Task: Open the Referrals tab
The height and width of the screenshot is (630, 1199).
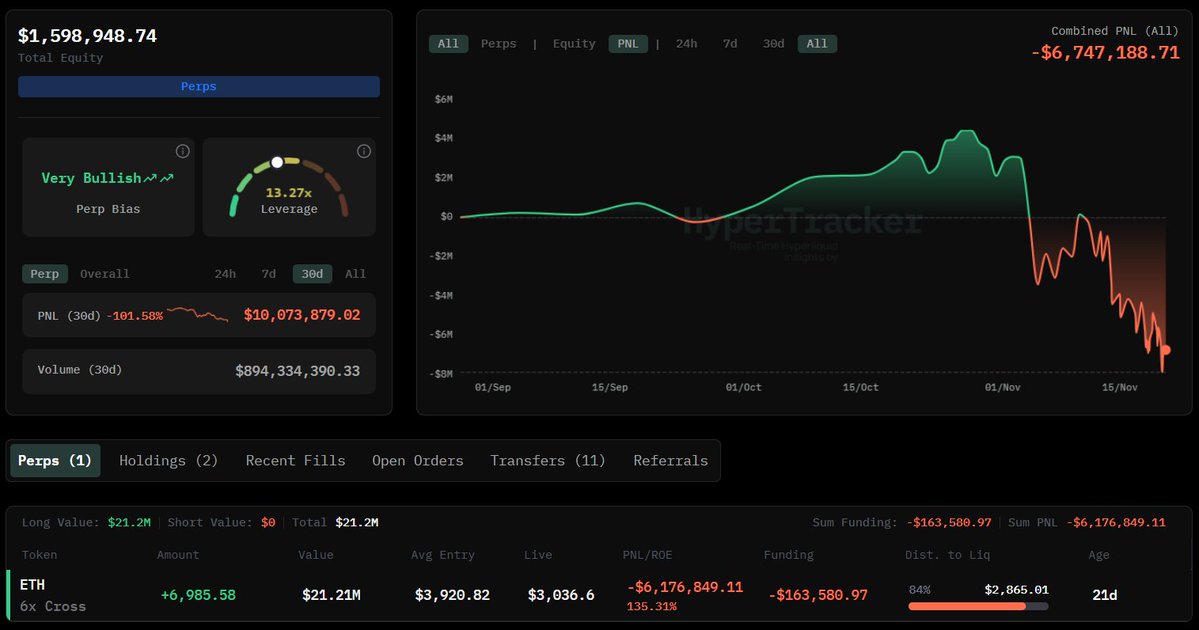Action: [670, 461]
